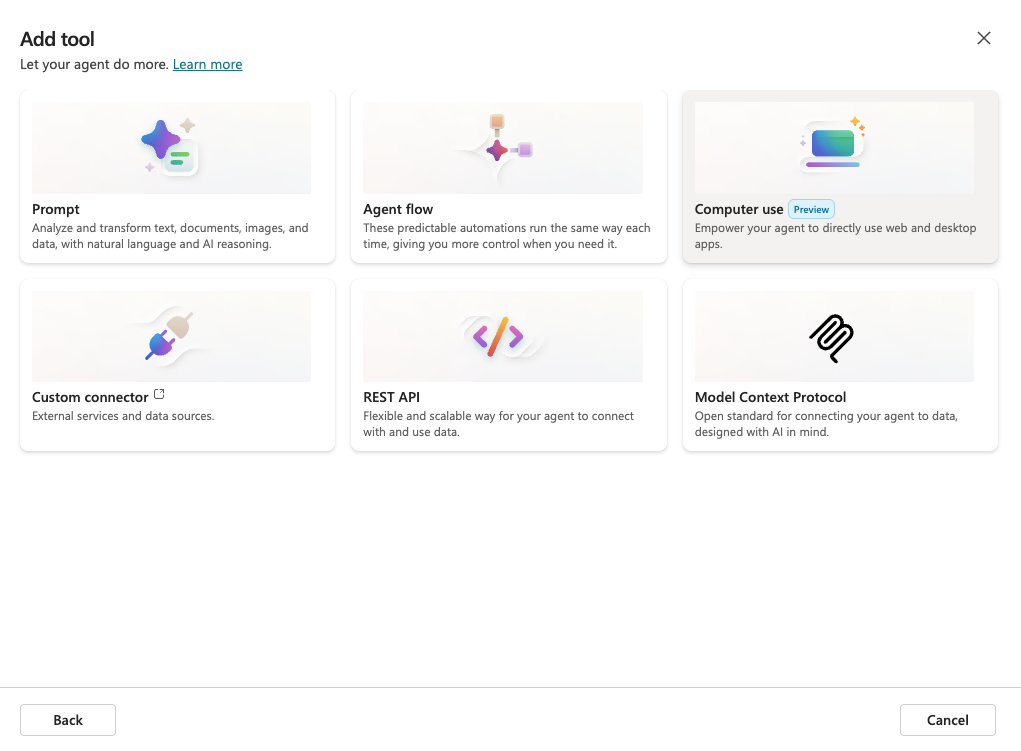Close the Add tool dialog
Viewport: 1021px width, 751px height.
click(984, 38)
